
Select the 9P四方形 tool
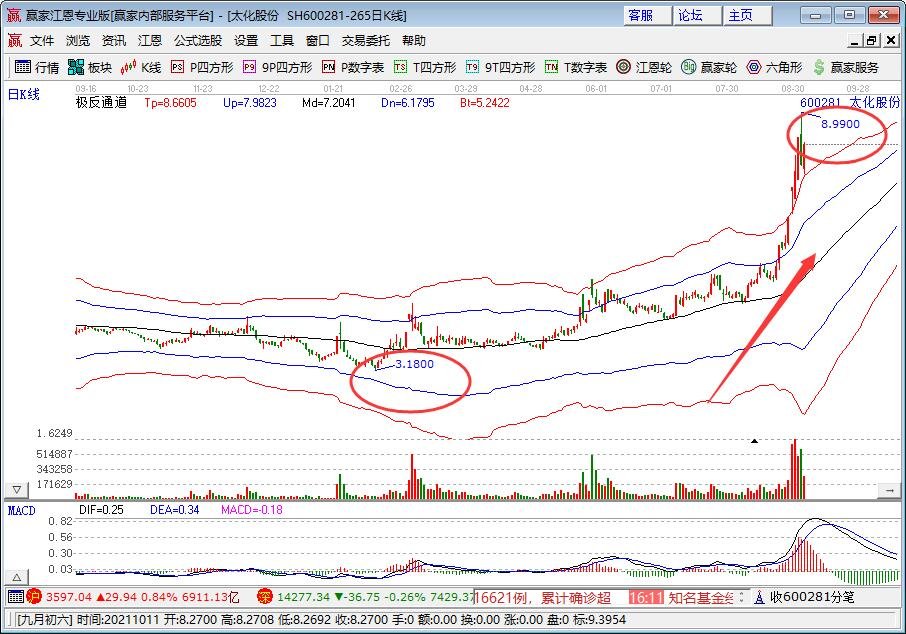(277, 67)
